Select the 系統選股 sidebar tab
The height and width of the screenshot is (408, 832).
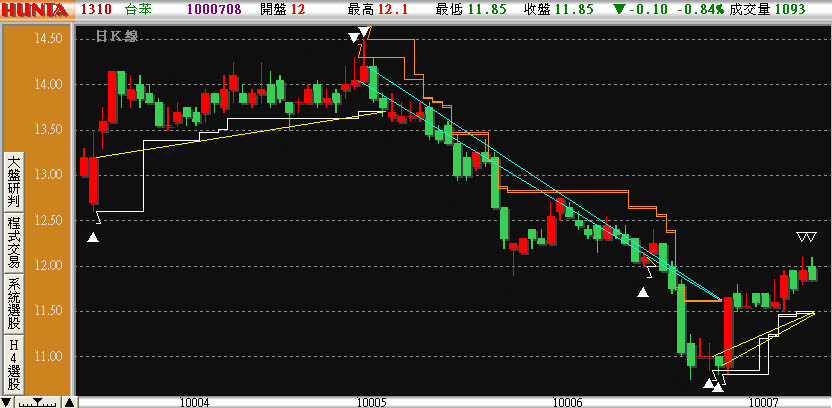pos(14,302)
